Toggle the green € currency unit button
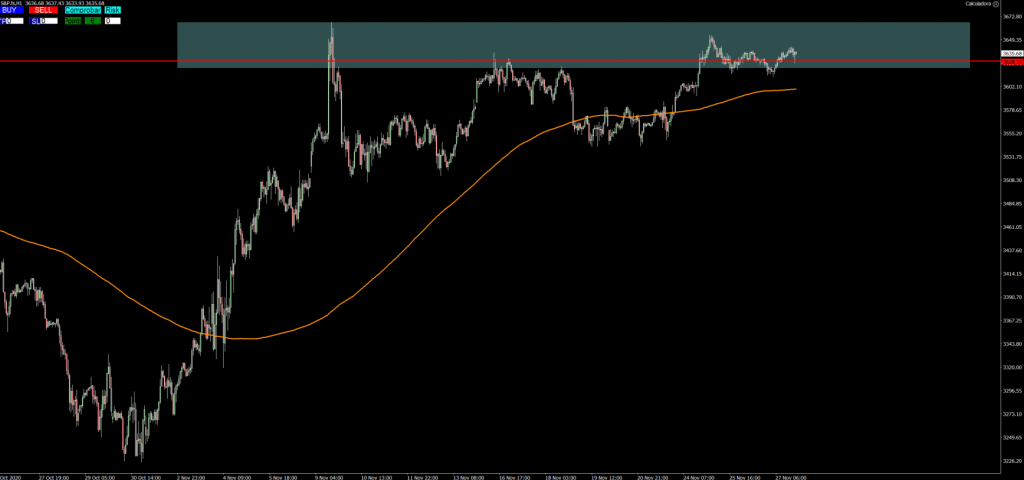Viewport: 1024px width, 480px height. [91, 20]
